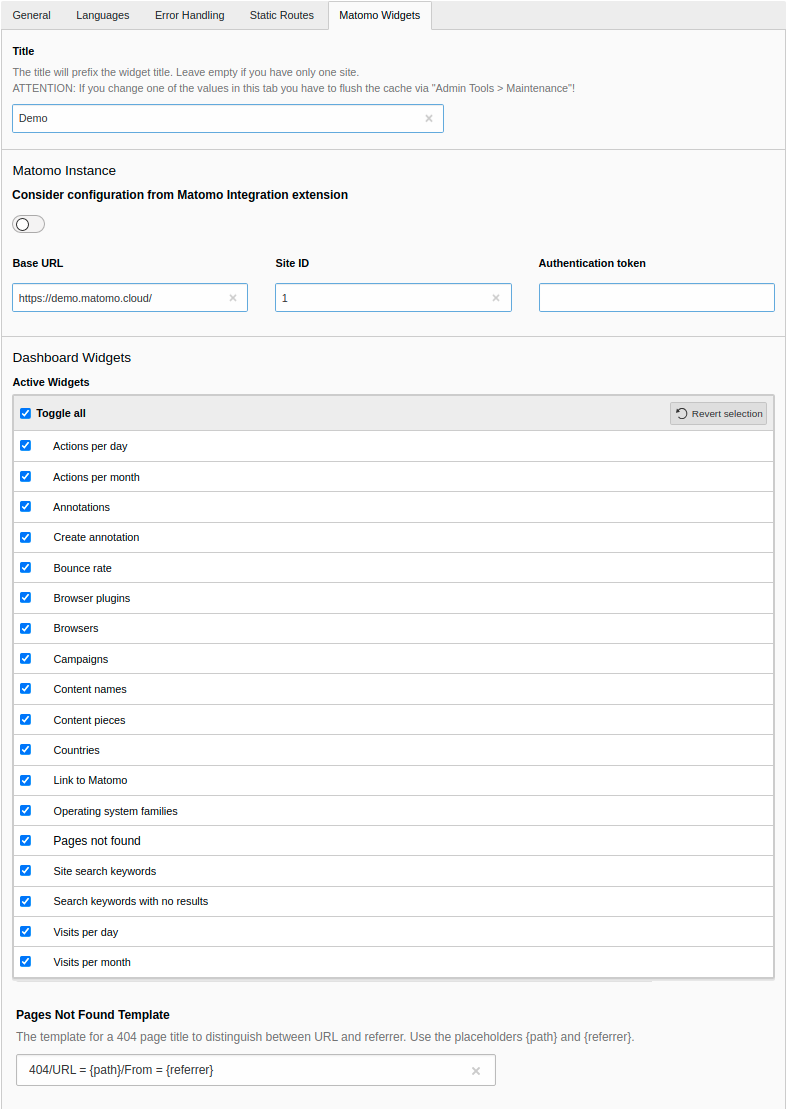Clear the Title field with its X icon
The image size is (786, 1109).
(429, 118)
